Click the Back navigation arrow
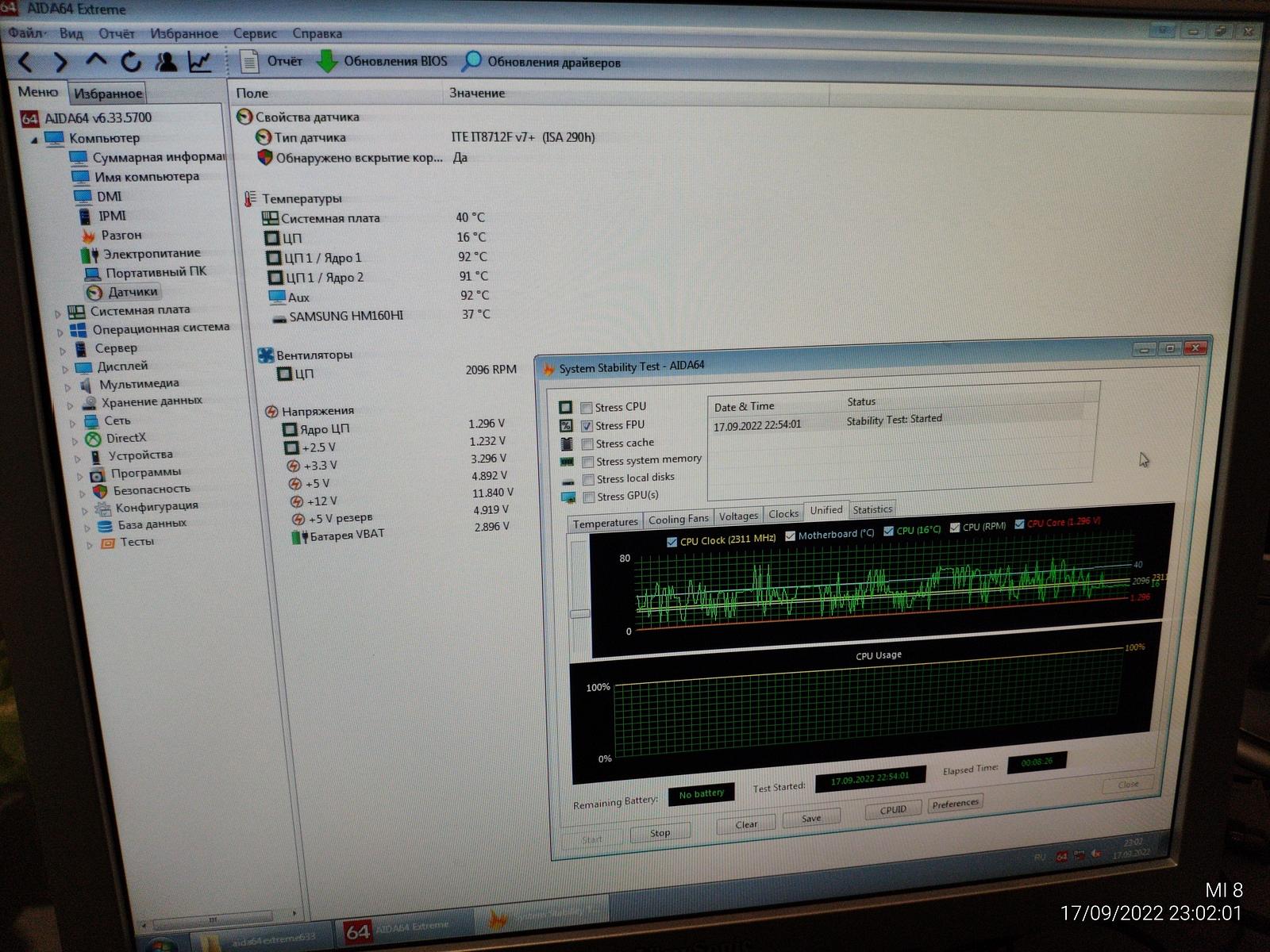This screenshot has height=952, width=1270. pyautogui.click(x=25, y=61)
